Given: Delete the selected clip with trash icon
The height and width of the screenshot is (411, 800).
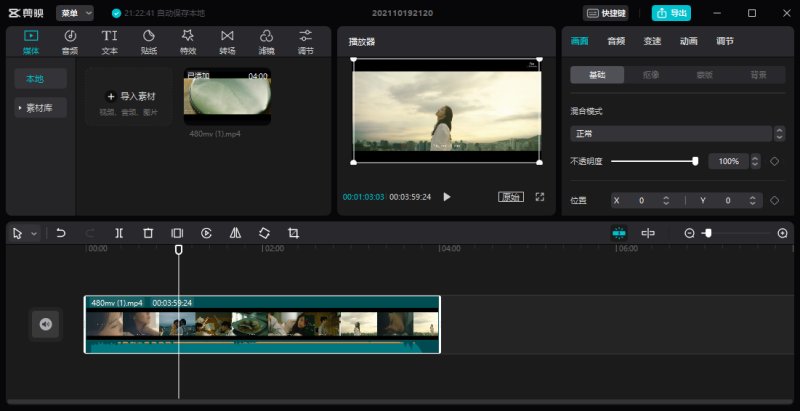Looking at the screenshot, I should click(148, 234).
